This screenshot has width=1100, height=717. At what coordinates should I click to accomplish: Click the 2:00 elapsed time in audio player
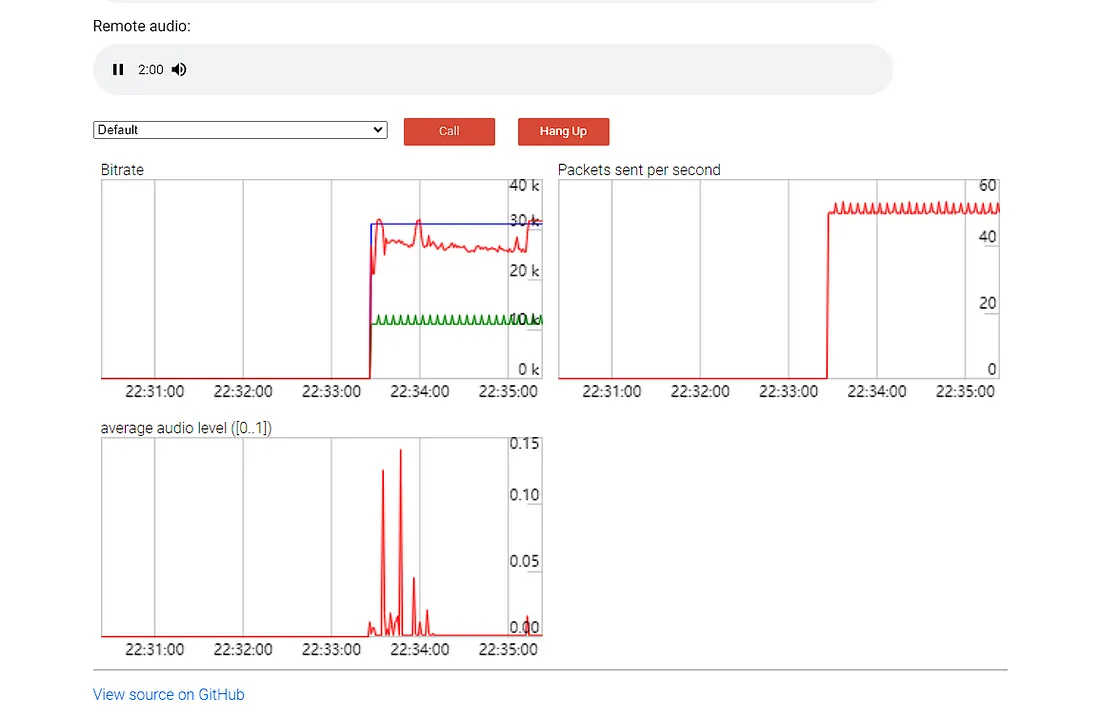coord(150,70)
